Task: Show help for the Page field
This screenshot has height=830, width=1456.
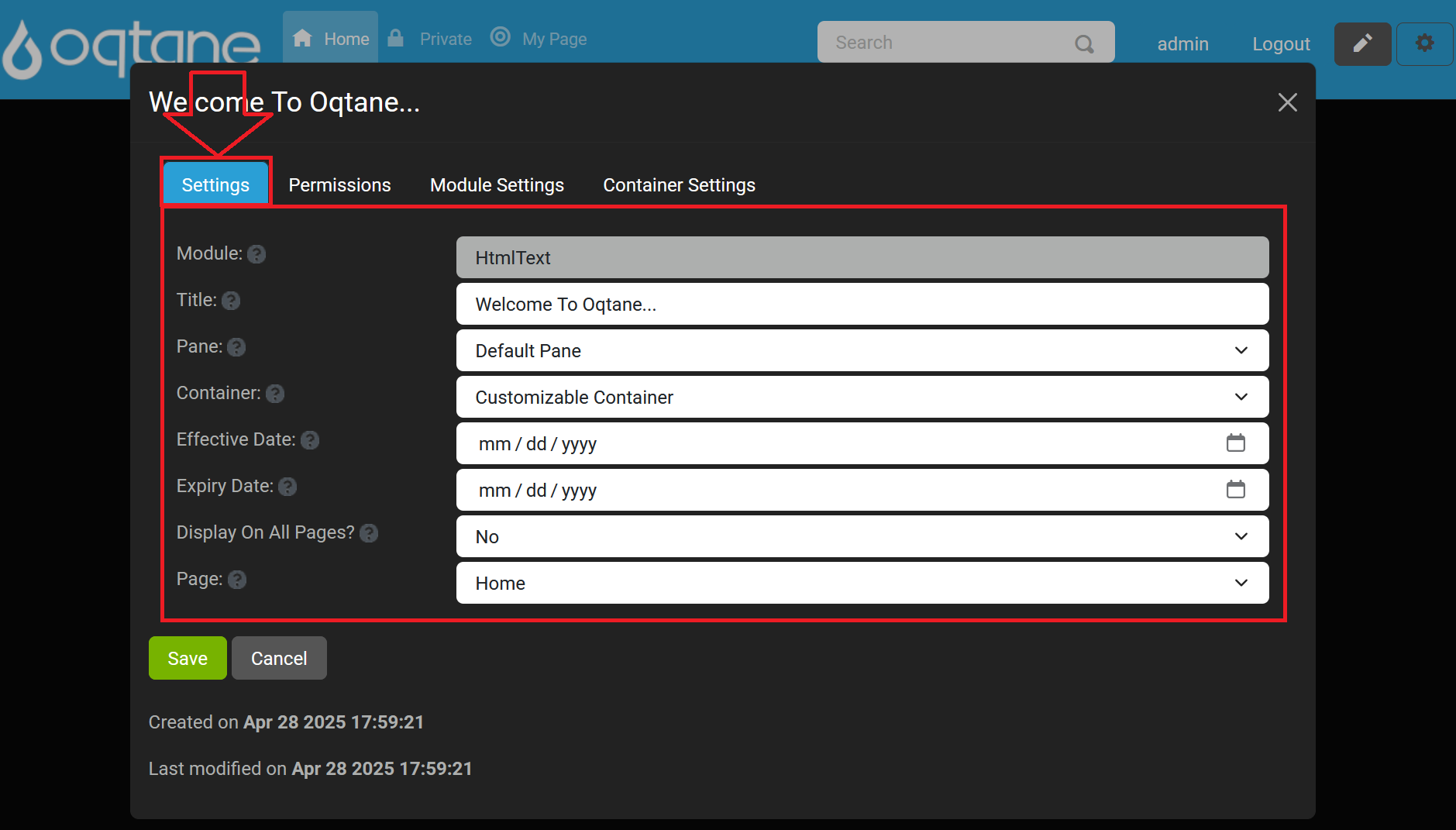Action: (x=237, y=580)
